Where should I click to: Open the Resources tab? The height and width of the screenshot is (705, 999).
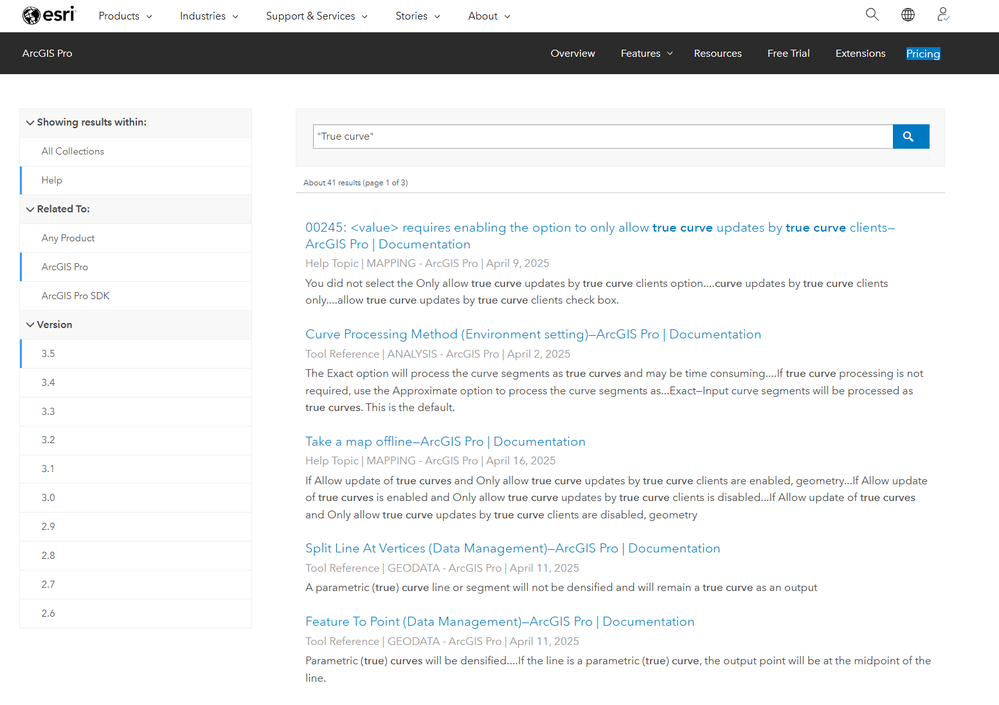717,53
